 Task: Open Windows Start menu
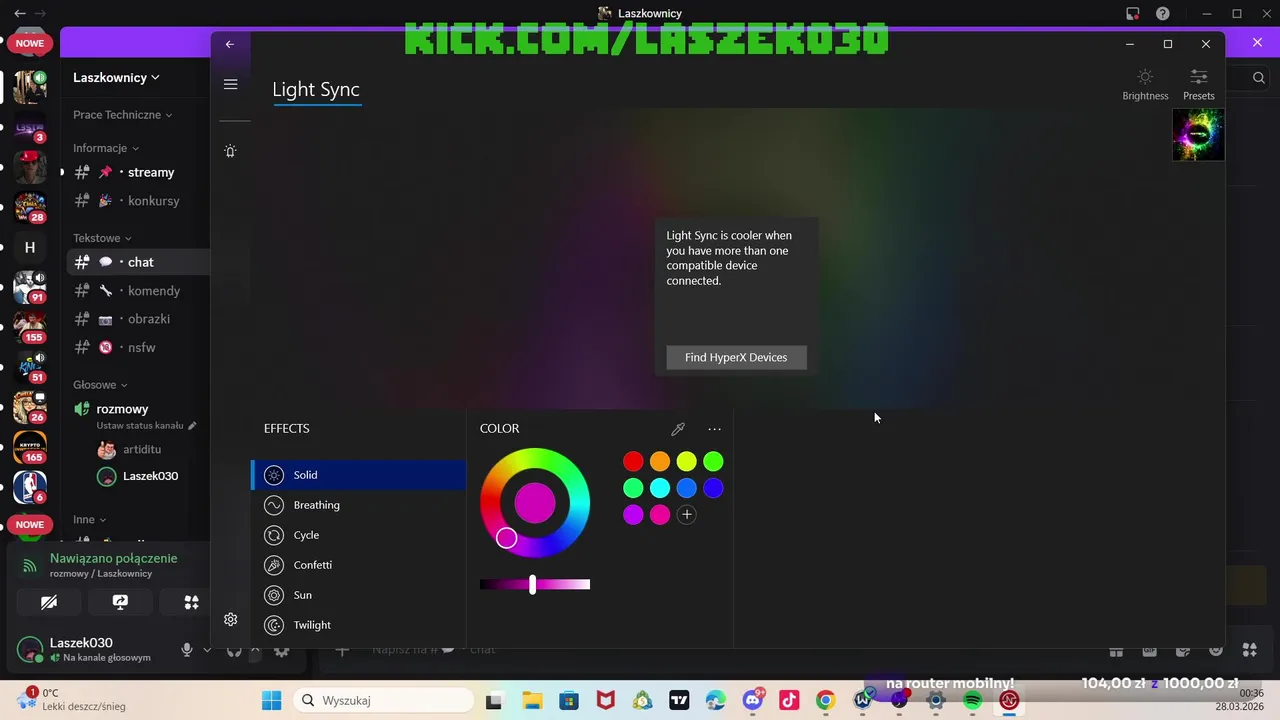point(271,700)
